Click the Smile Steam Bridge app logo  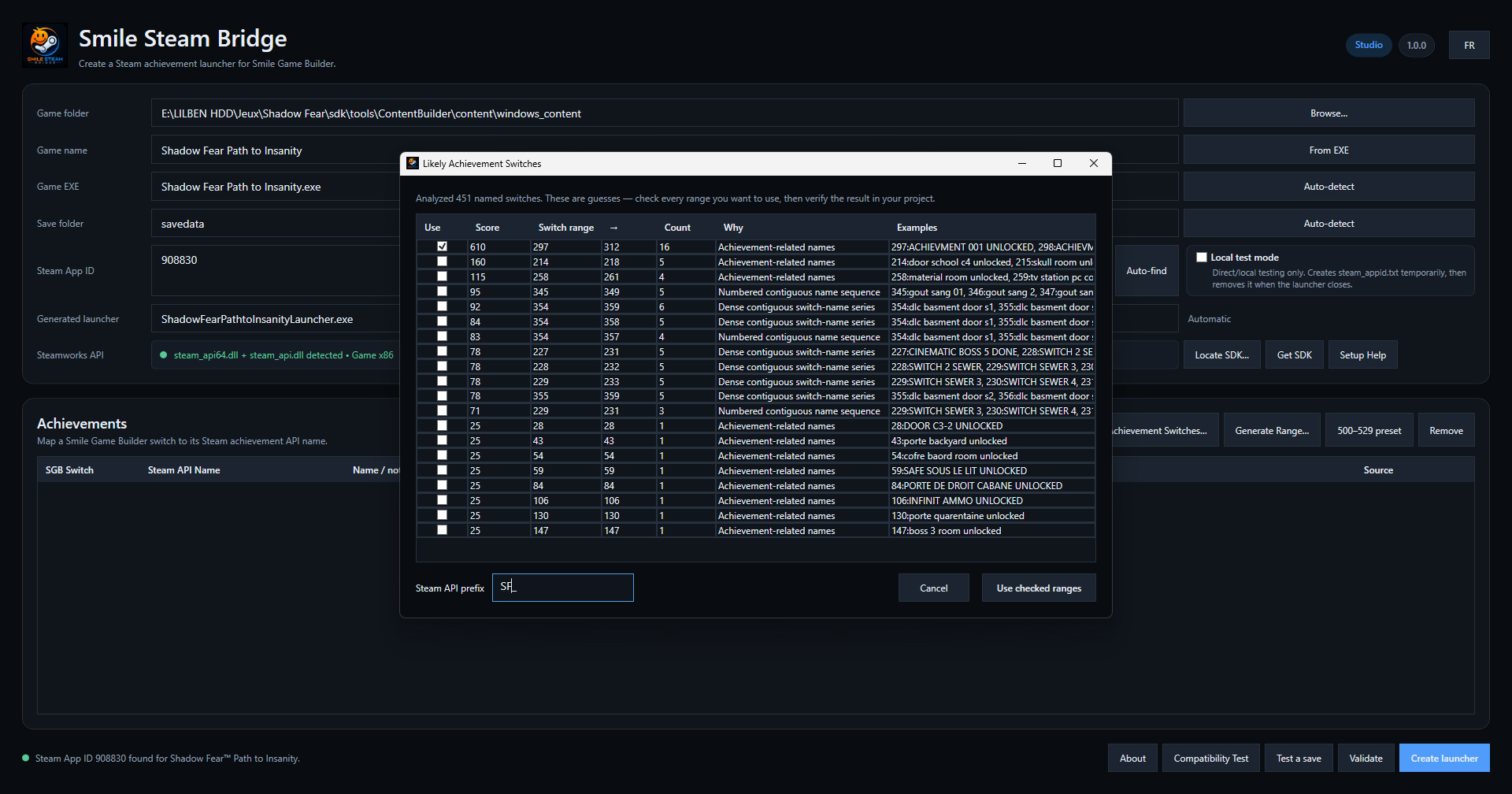point(45,46)
